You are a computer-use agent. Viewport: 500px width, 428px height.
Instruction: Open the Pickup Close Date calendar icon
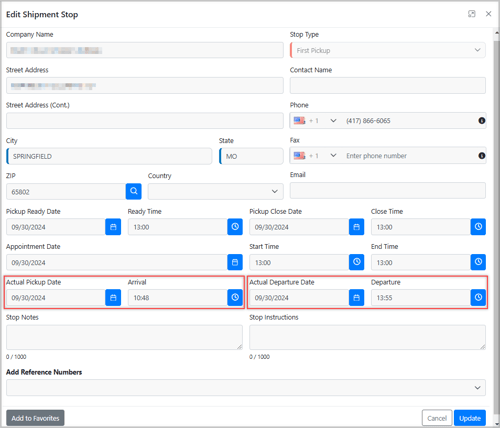356,227
